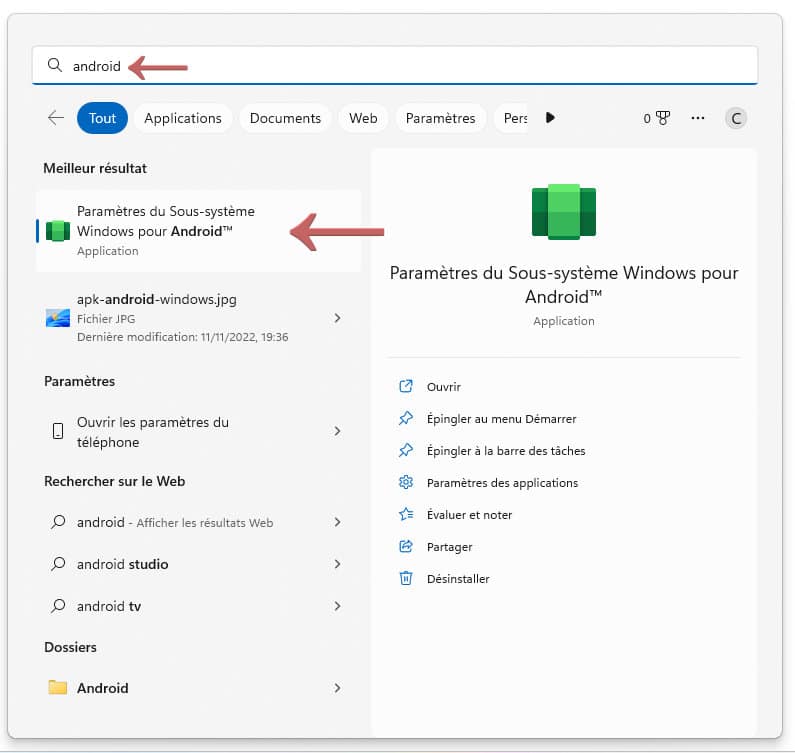Screen dimensions: 795x753
Task: Click pin icon for barre des tâches
Action: pos(406,450)
